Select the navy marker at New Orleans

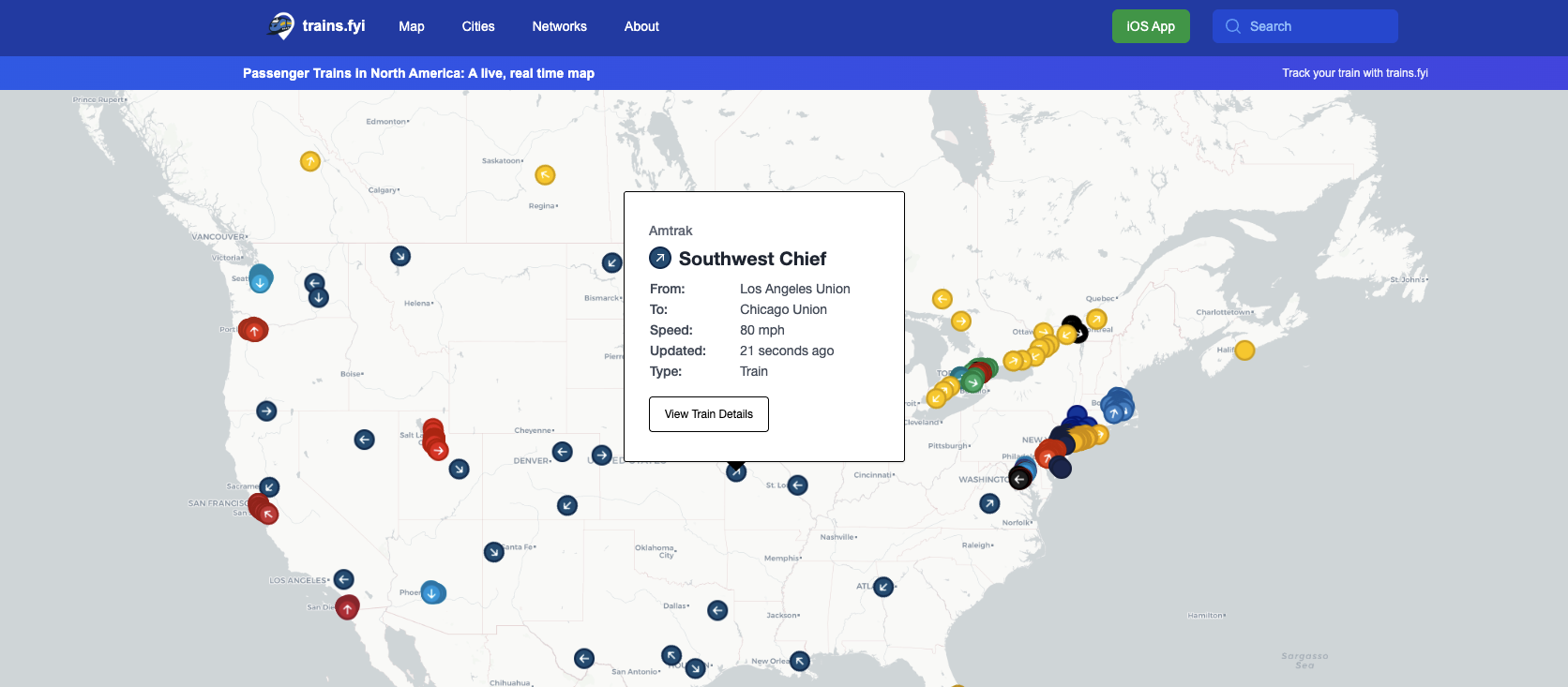pyautogui.click(x=800, y=661)
